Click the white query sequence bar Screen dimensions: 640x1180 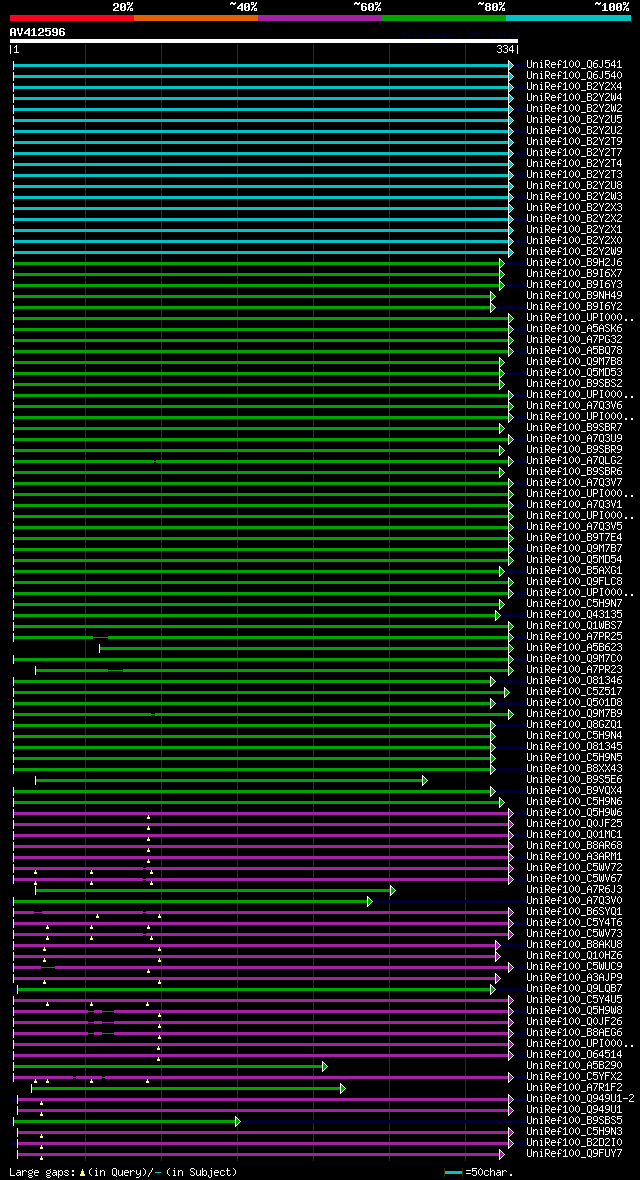(x=264, y=41)
